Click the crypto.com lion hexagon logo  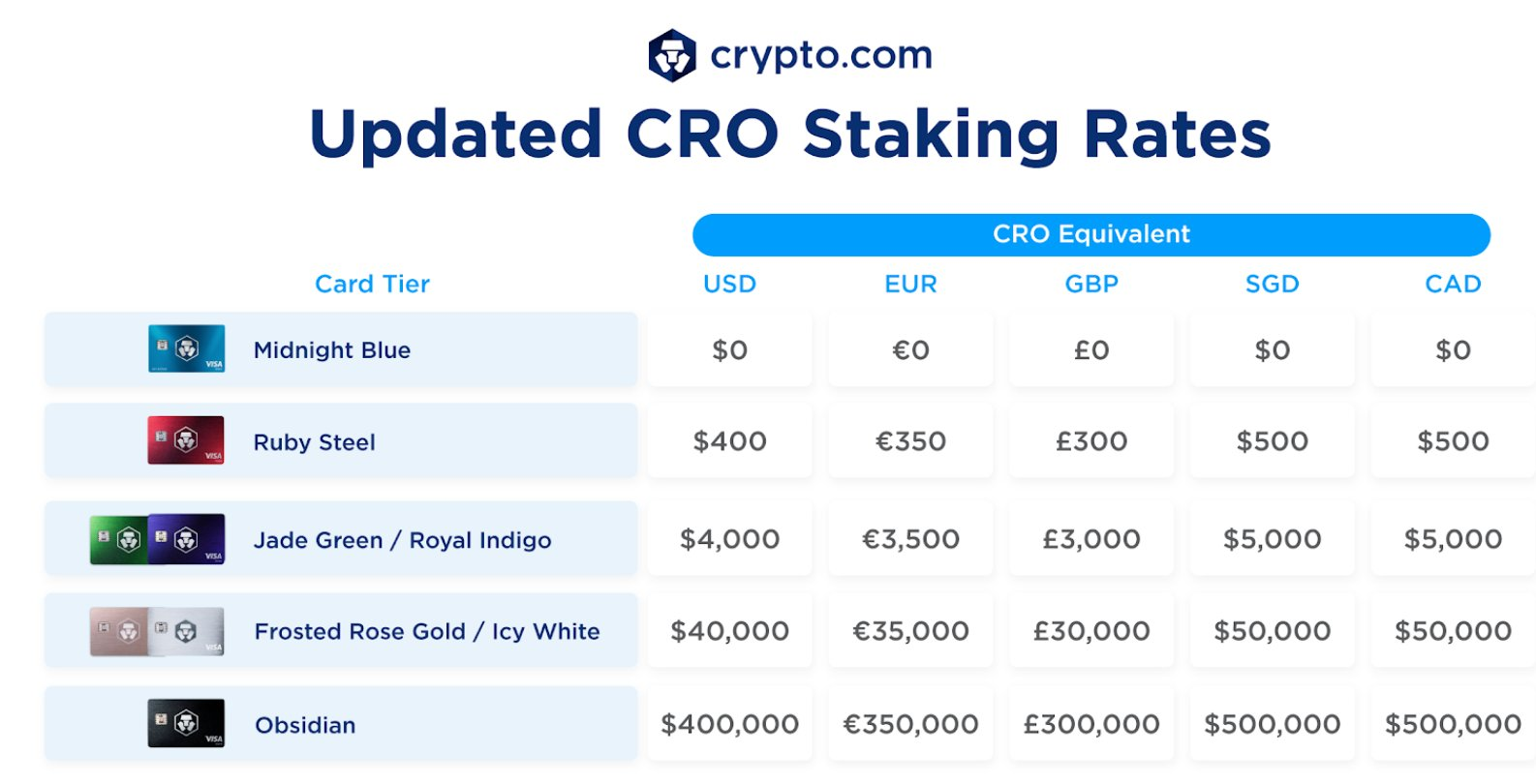point(672,55)
